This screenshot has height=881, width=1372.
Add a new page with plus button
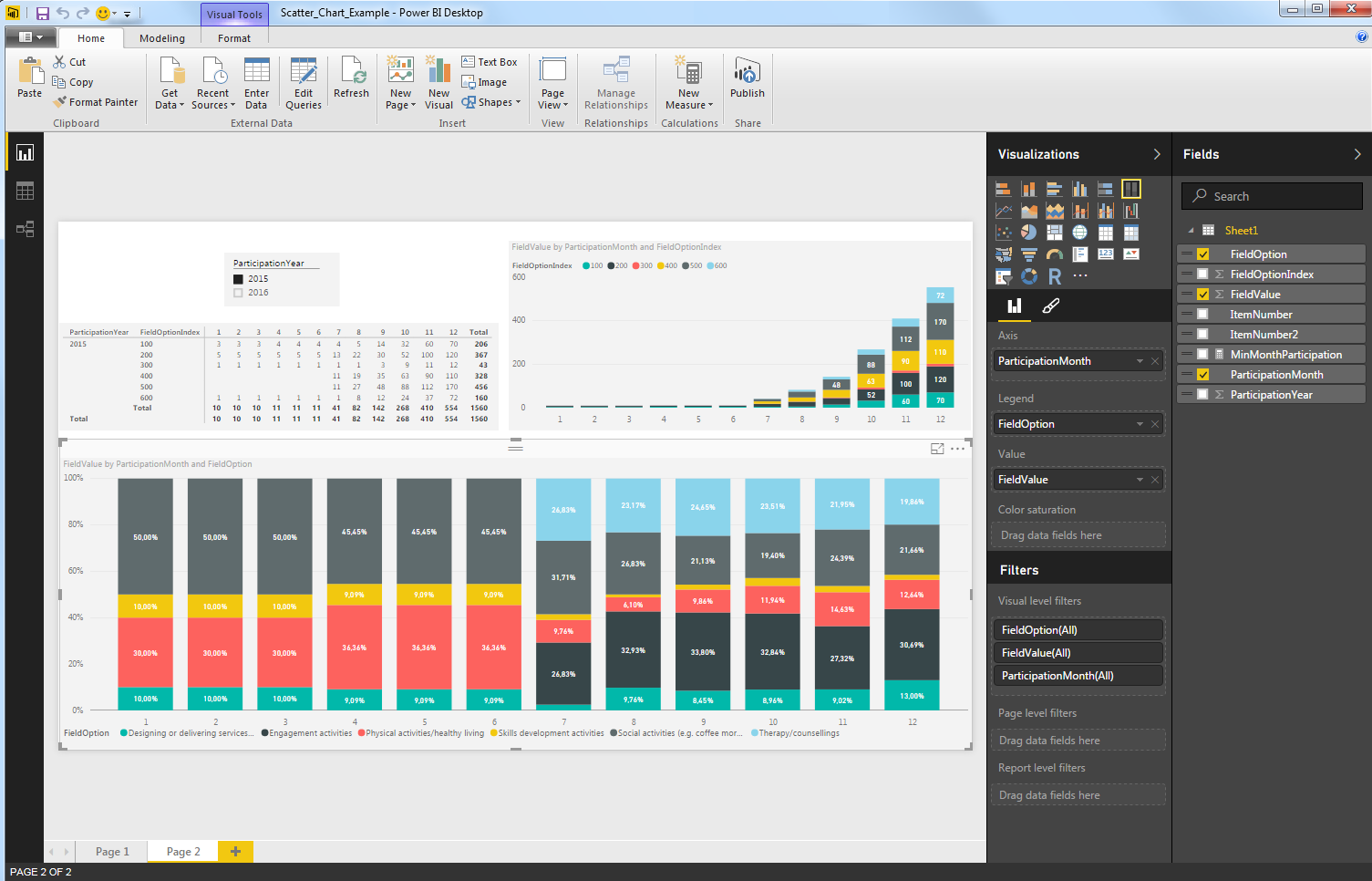(x=235, y=852)
